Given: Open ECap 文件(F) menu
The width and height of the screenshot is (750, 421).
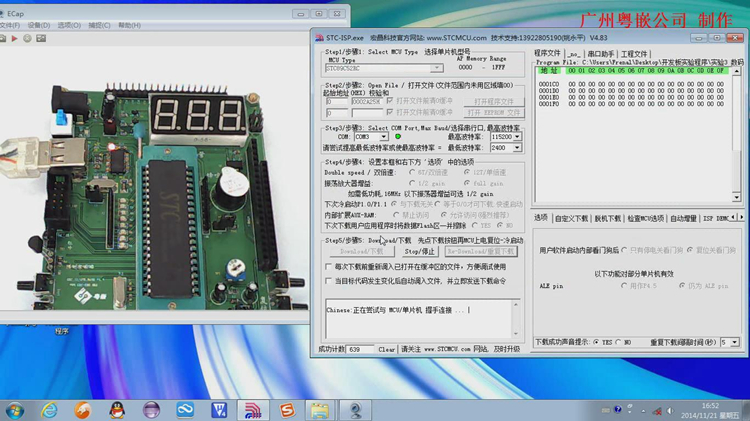Looking at the screenshot, I should [10, 25].
